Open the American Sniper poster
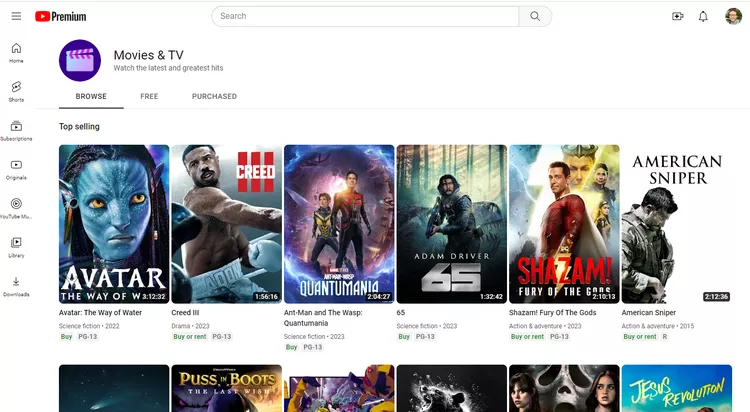This screenshot has width=750, height=412. (x=677, y=224)
